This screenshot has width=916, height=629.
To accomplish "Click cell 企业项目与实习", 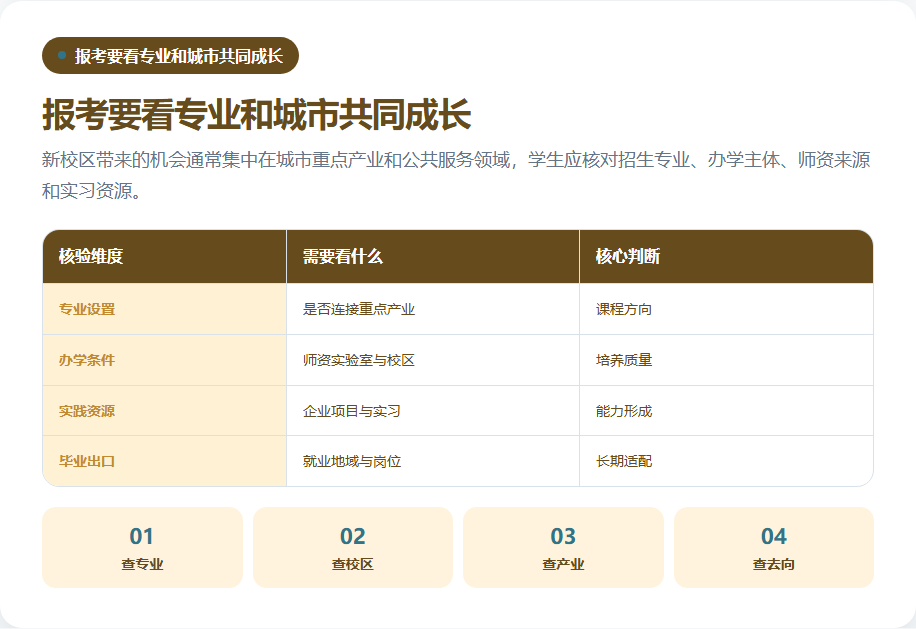I will pos(433,411).
